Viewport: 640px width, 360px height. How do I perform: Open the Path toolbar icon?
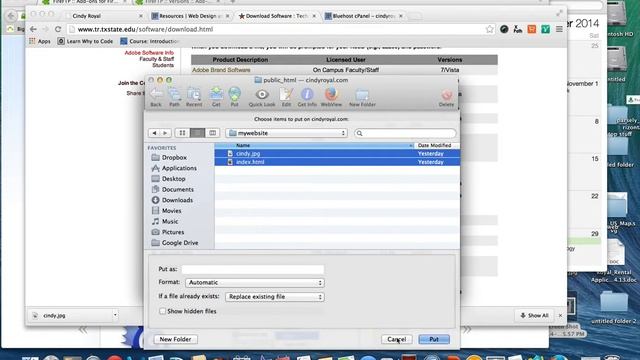174,97
